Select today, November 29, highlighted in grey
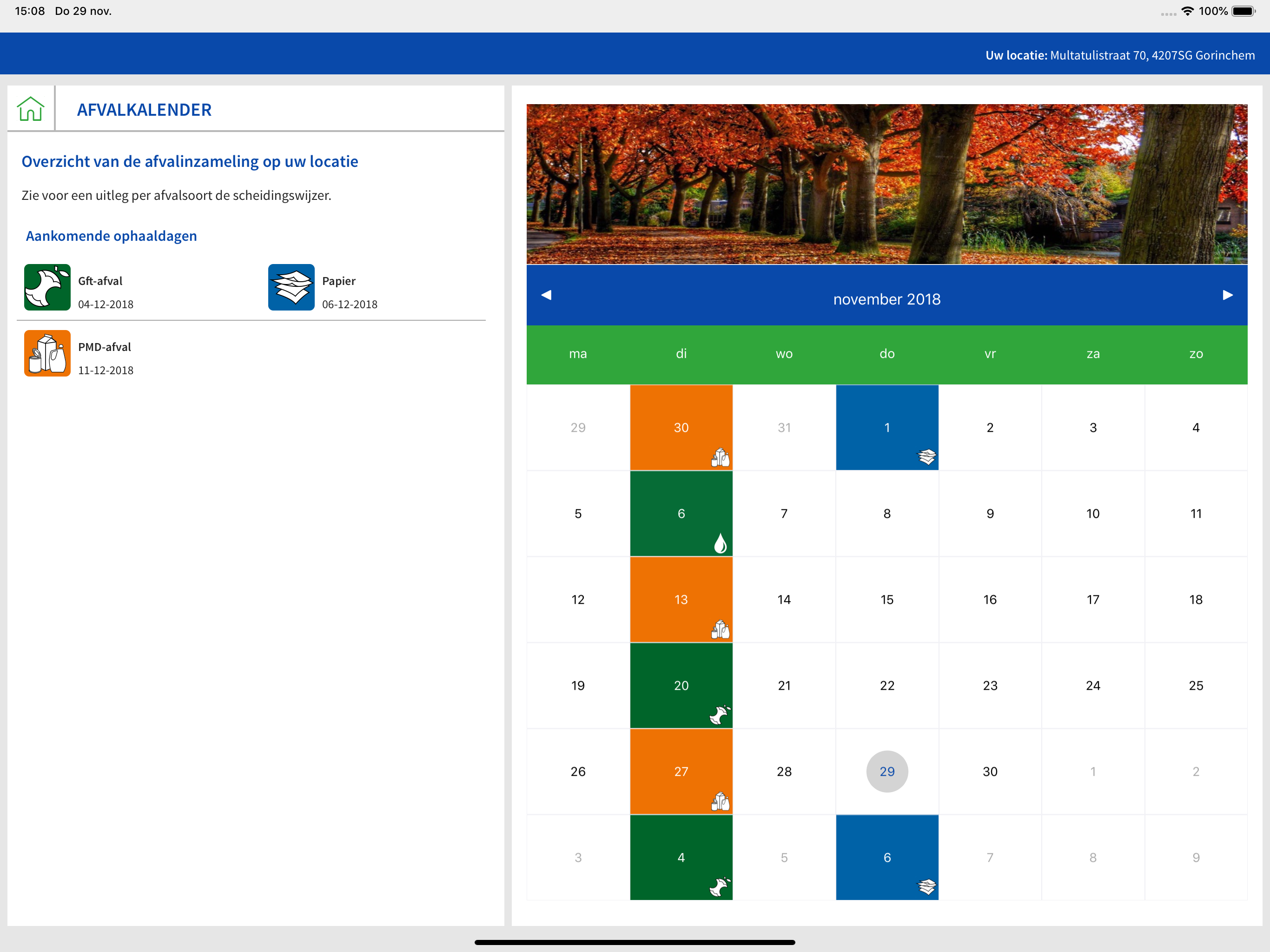The width and height of the screenshot is (1270, 952). click(887, 771)
